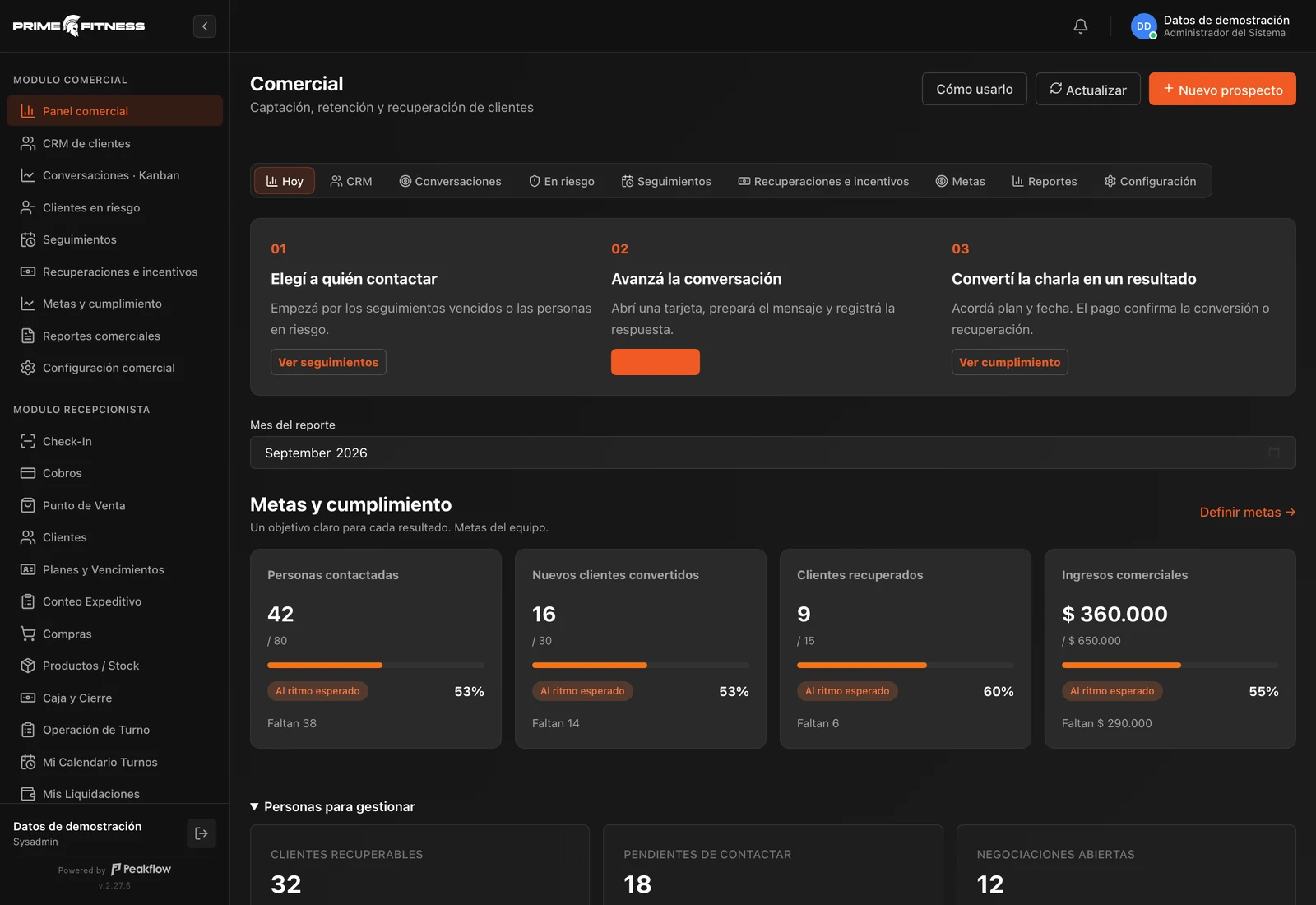Click the Personas contactadas progress bar
Image resolution: width=1316 pixels, height=905 pixels.
(376, 665)
